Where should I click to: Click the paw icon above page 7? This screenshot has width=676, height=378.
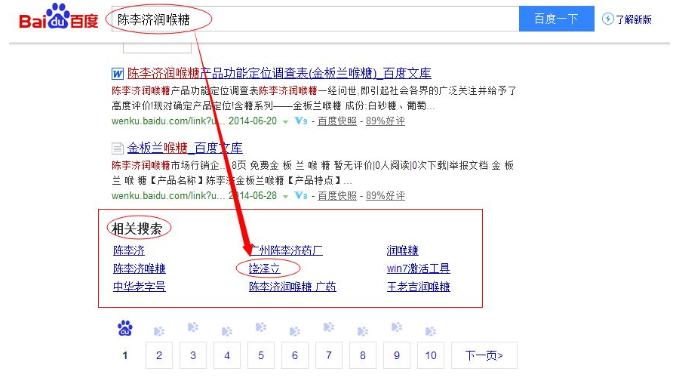tap(329, 328)
